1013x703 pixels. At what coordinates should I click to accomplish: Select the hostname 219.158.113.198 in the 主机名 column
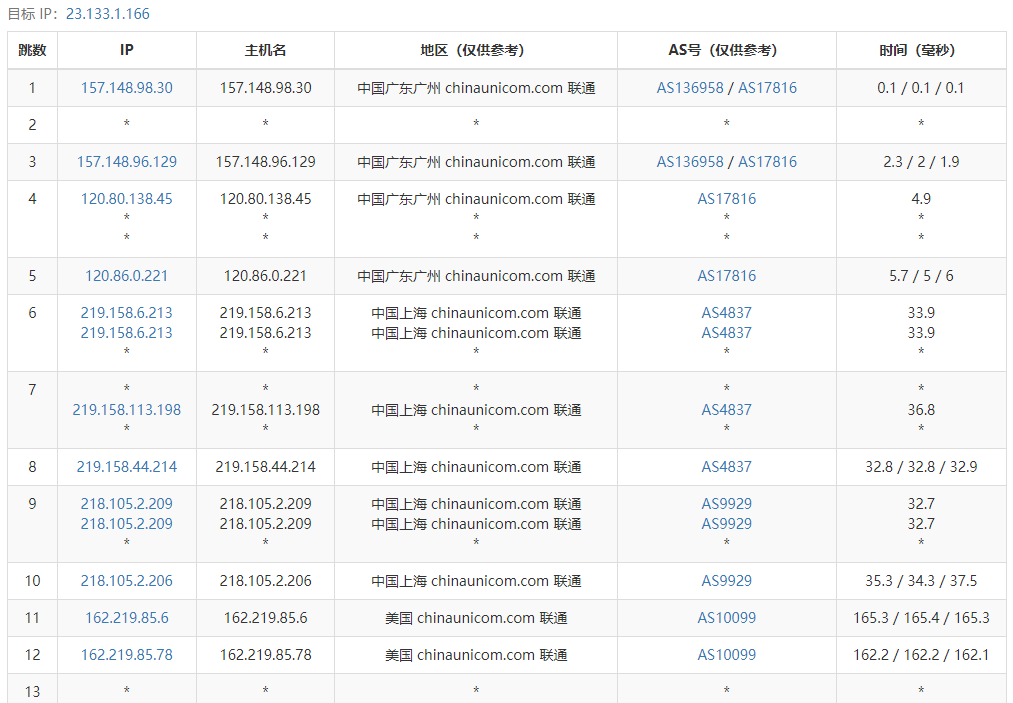266,410
